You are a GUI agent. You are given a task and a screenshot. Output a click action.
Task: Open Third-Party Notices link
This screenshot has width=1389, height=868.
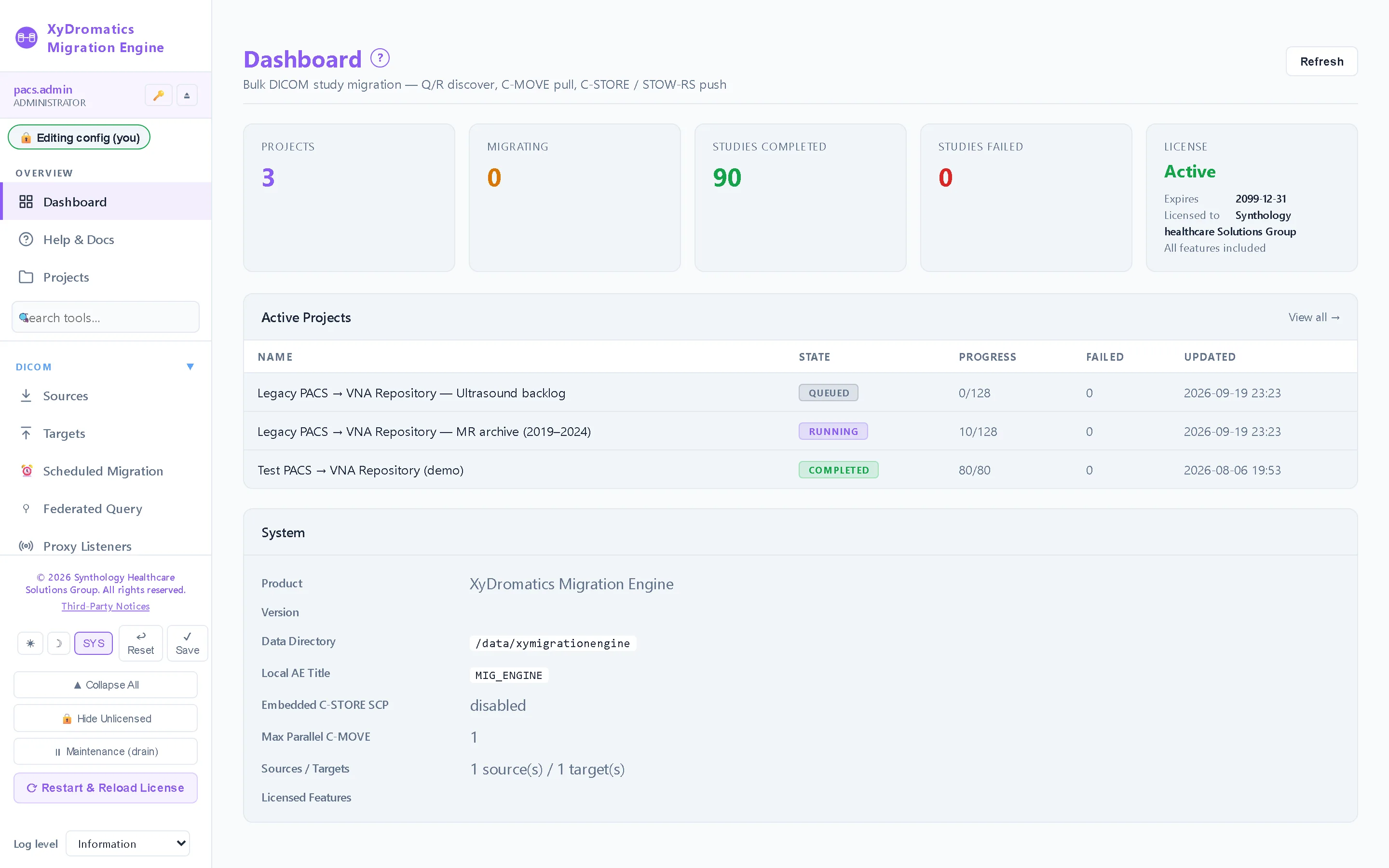106,606
